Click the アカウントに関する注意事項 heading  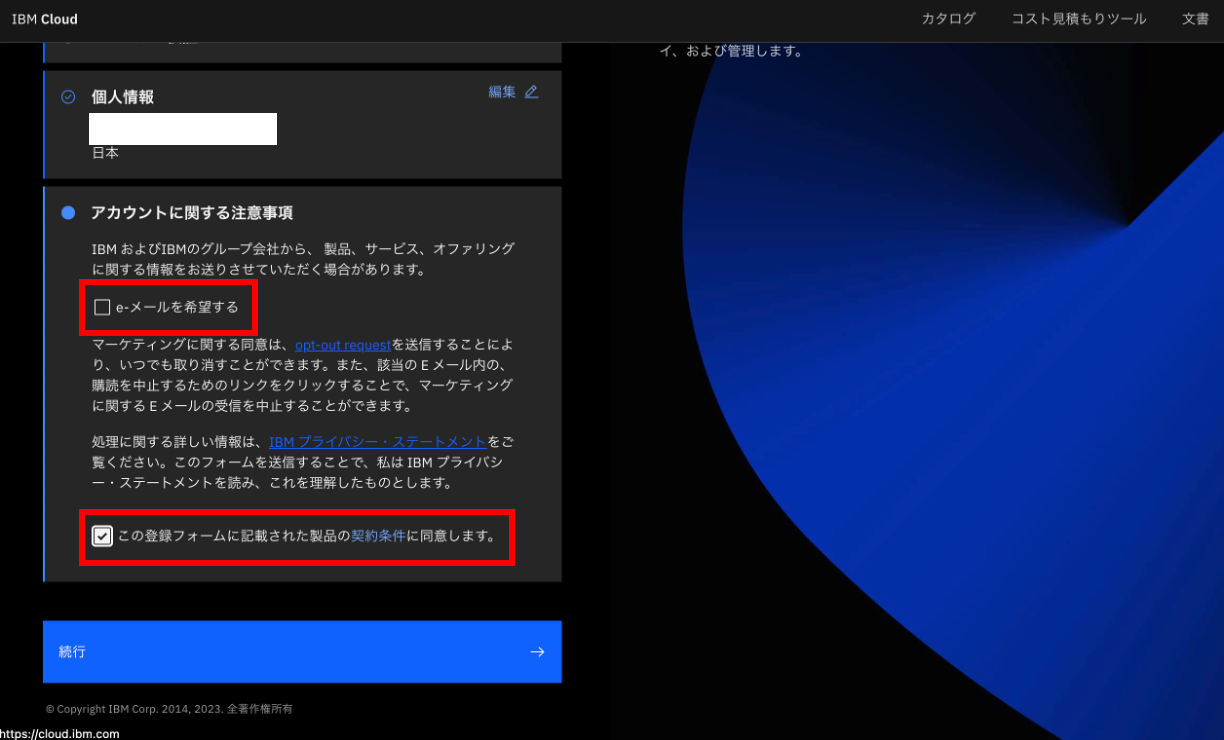191,213
